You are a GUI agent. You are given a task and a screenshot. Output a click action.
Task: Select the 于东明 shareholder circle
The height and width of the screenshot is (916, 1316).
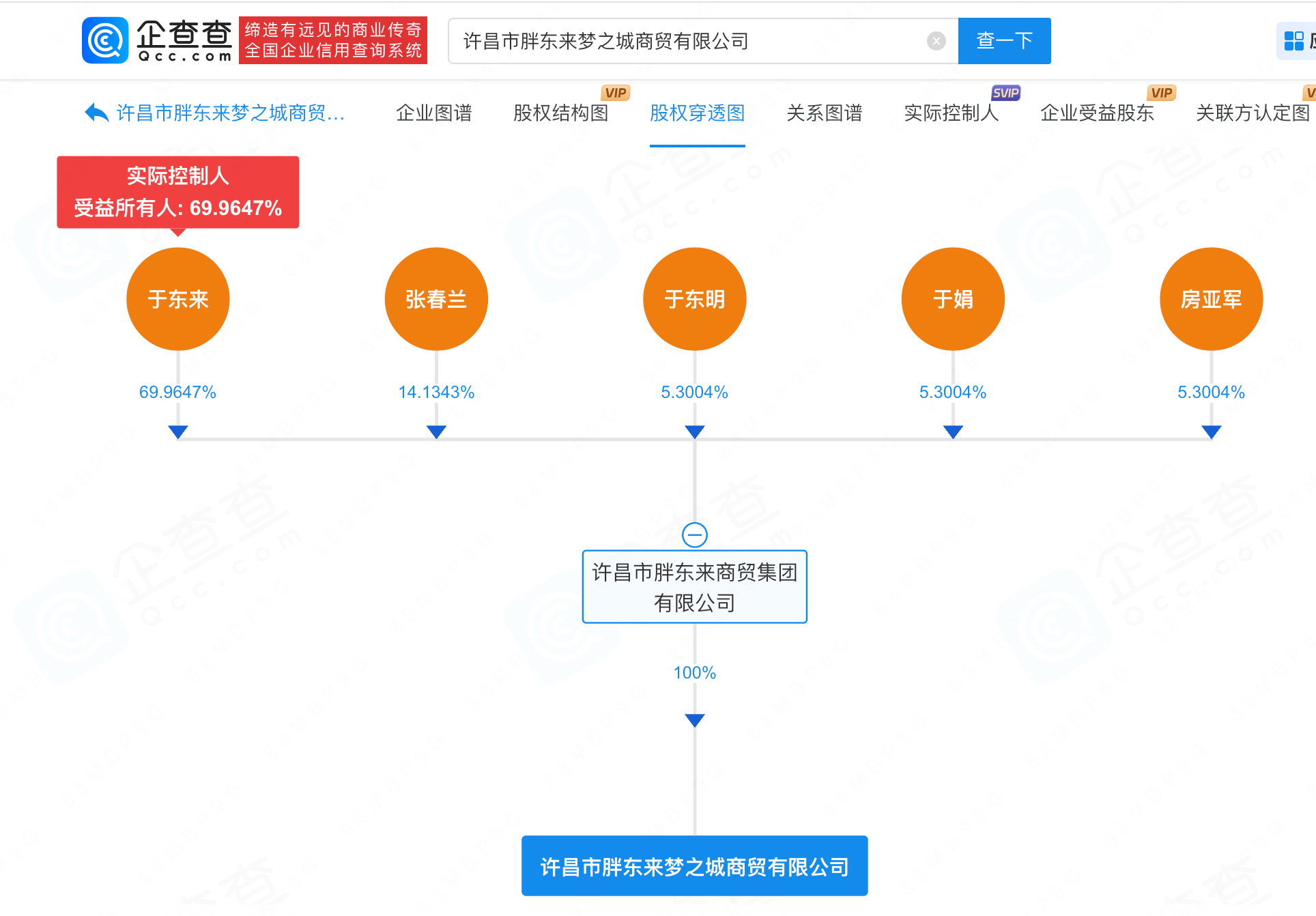(694, 299)
